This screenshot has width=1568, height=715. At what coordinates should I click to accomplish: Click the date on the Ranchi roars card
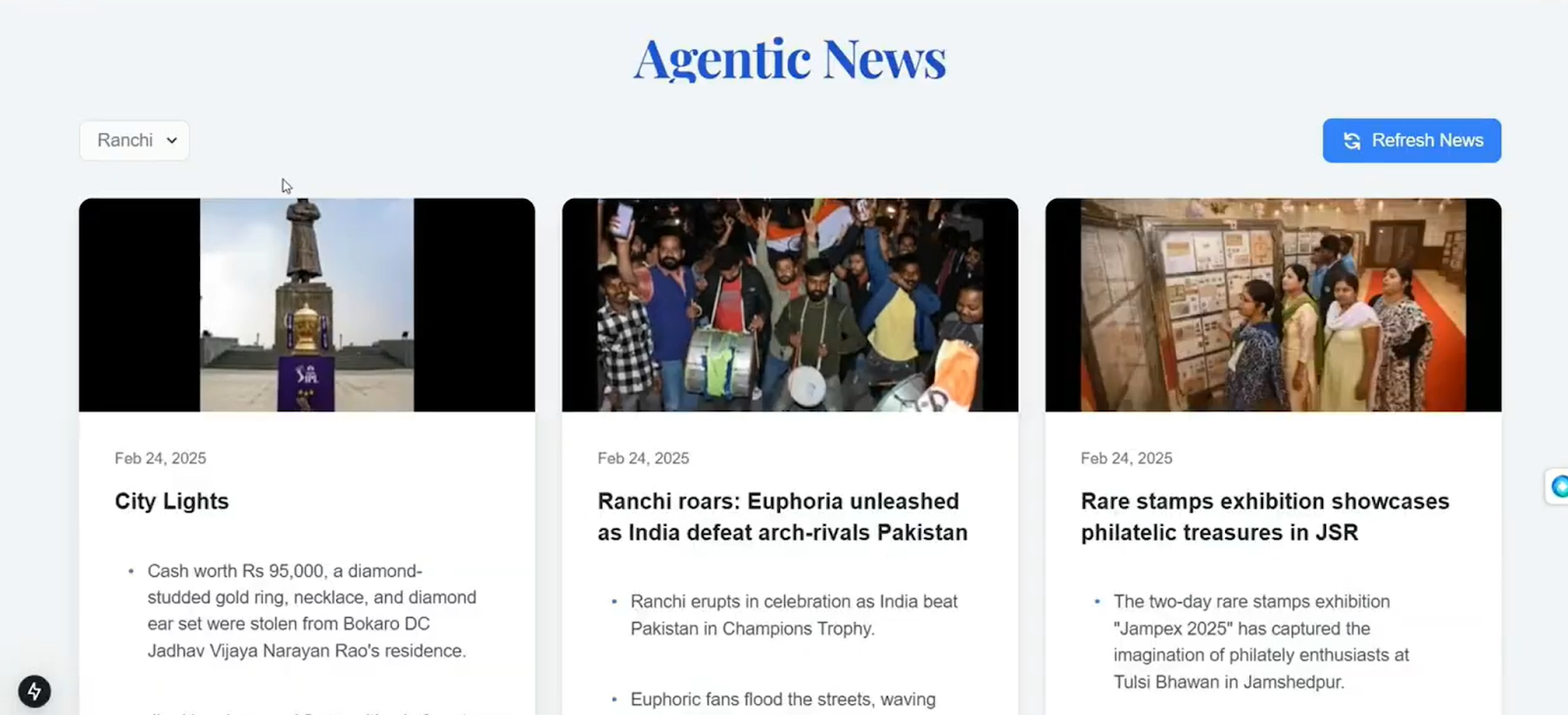[x=644, y=457]
